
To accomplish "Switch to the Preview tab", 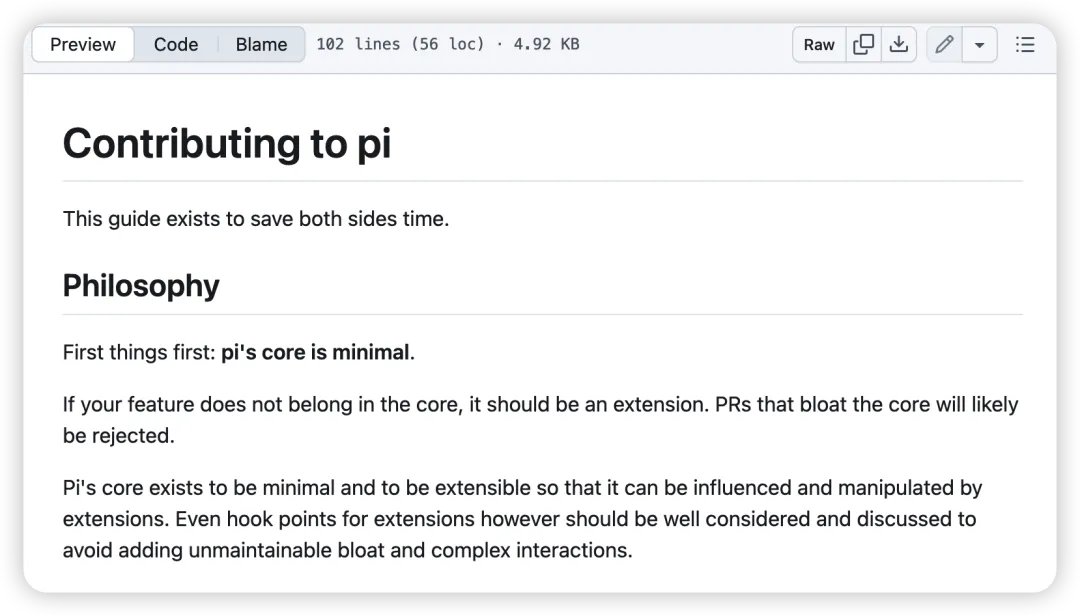I will coord(83,45).
